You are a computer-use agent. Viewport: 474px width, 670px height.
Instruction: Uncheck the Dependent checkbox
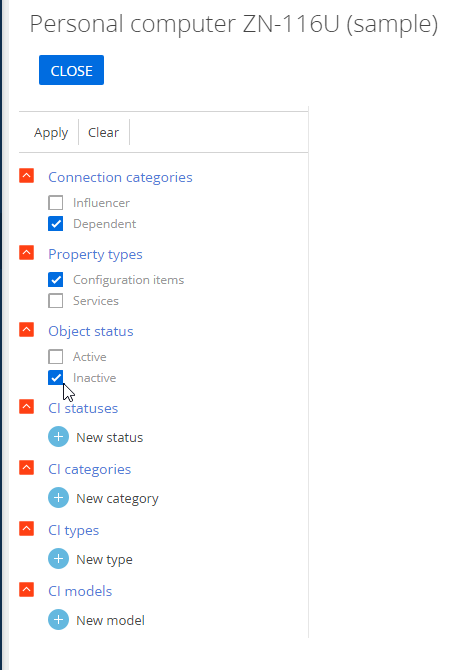coord(56,223)
